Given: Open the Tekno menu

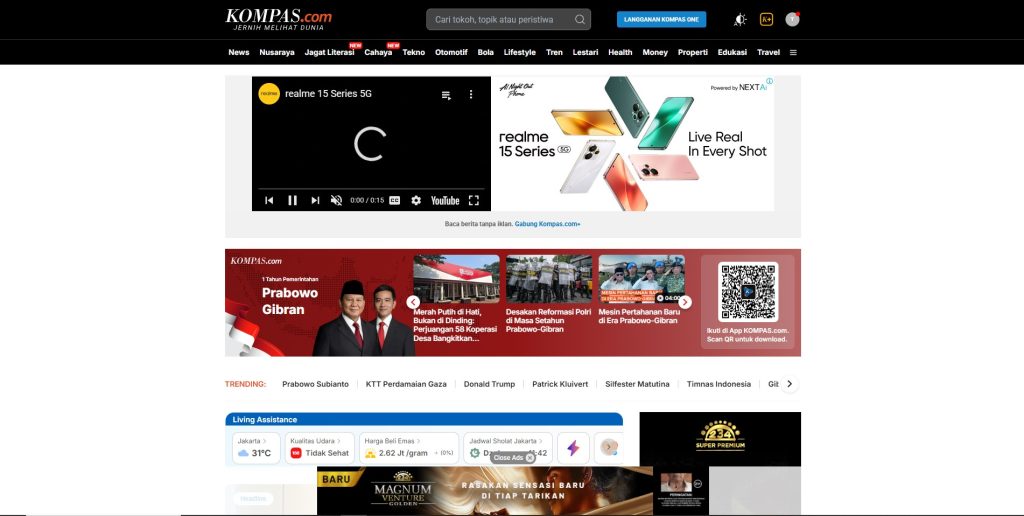Looking at the screenshot, I should [413, 52].
